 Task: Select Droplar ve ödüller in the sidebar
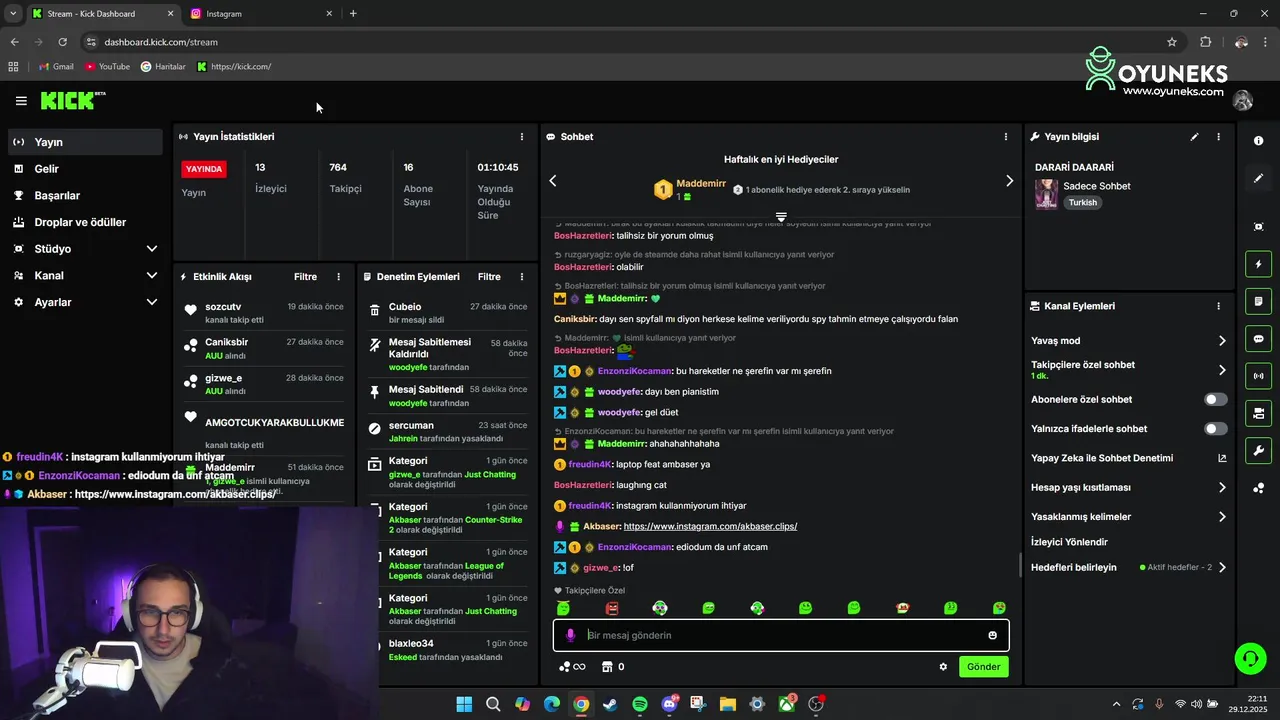pos(85,222)
